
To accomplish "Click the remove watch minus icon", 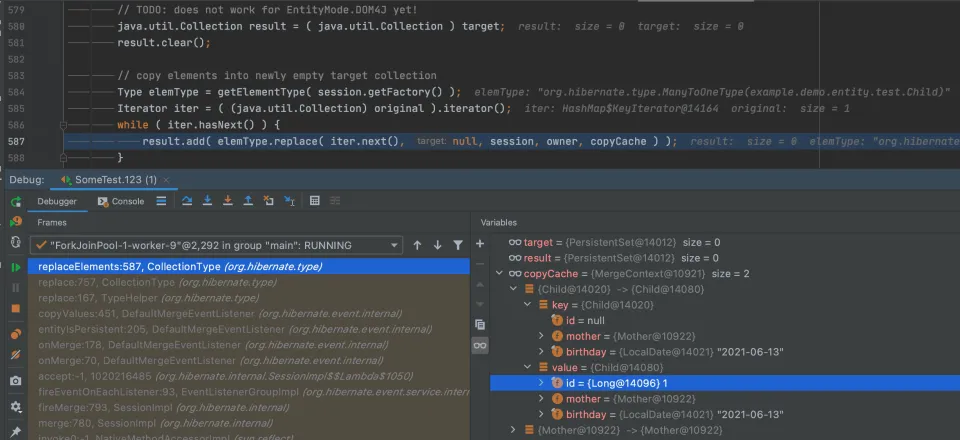I will coord(480,264).
